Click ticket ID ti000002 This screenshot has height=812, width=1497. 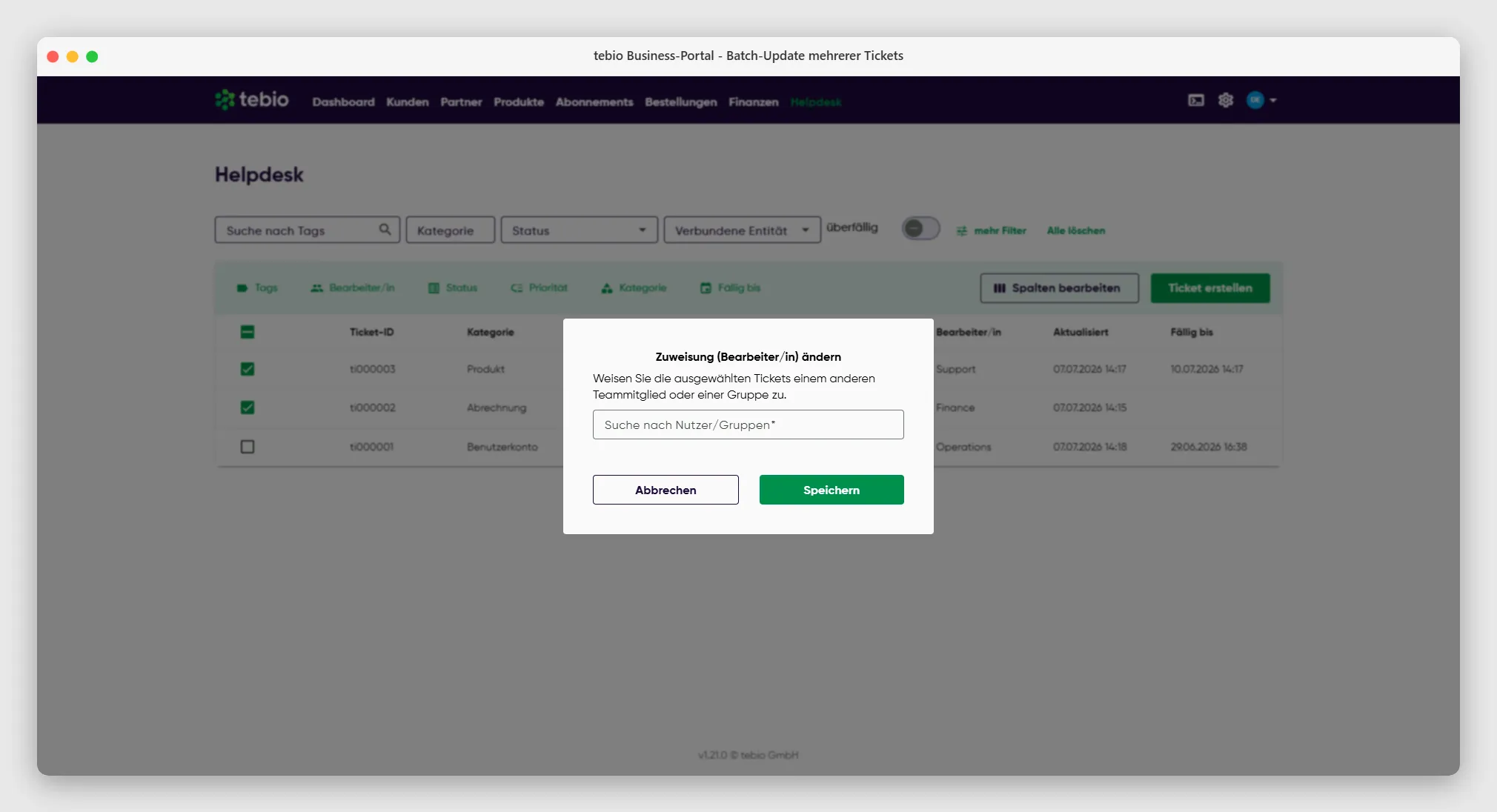[372, 407]
